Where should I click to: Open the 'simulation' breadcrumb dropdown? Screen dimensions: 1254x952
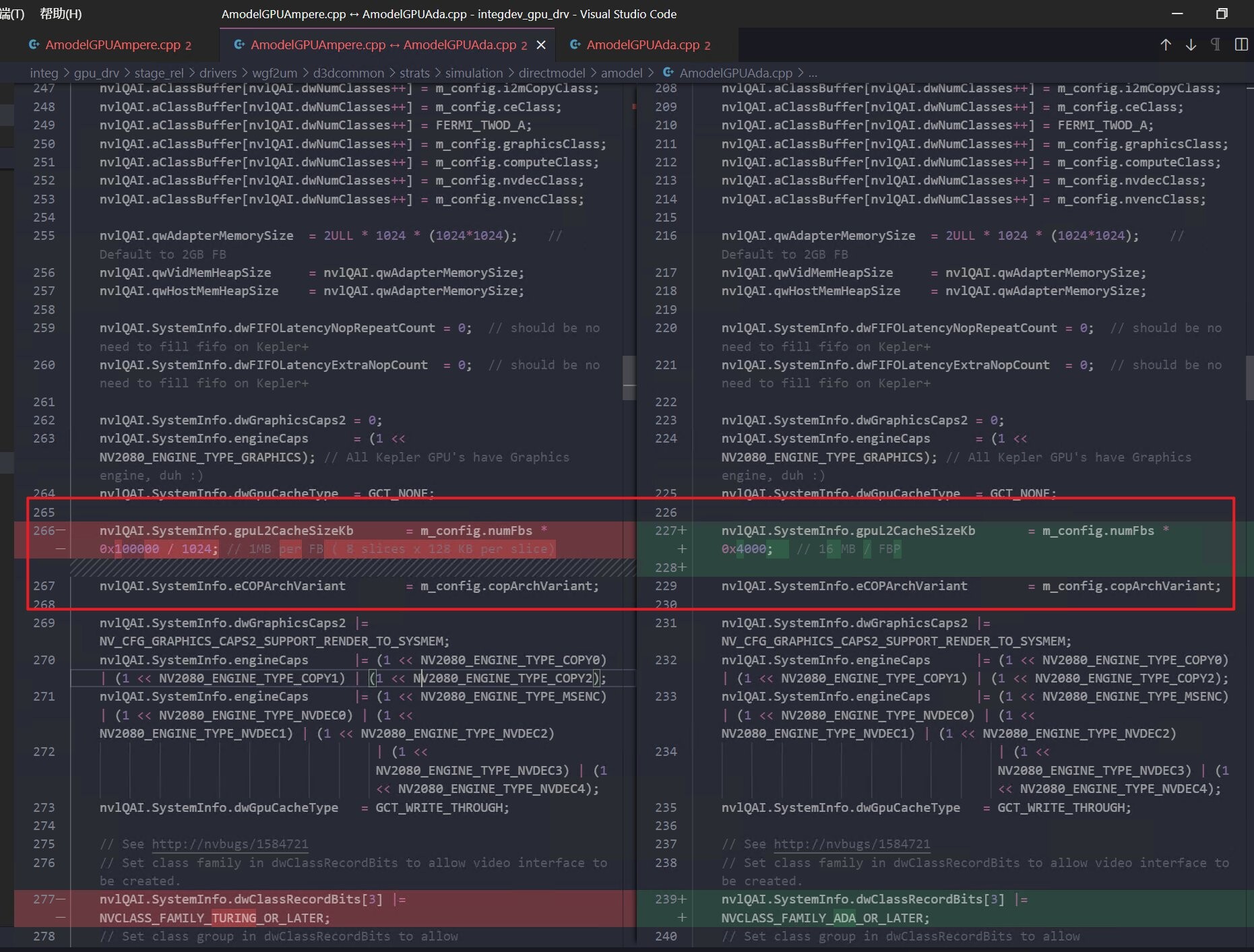[474, 73]
